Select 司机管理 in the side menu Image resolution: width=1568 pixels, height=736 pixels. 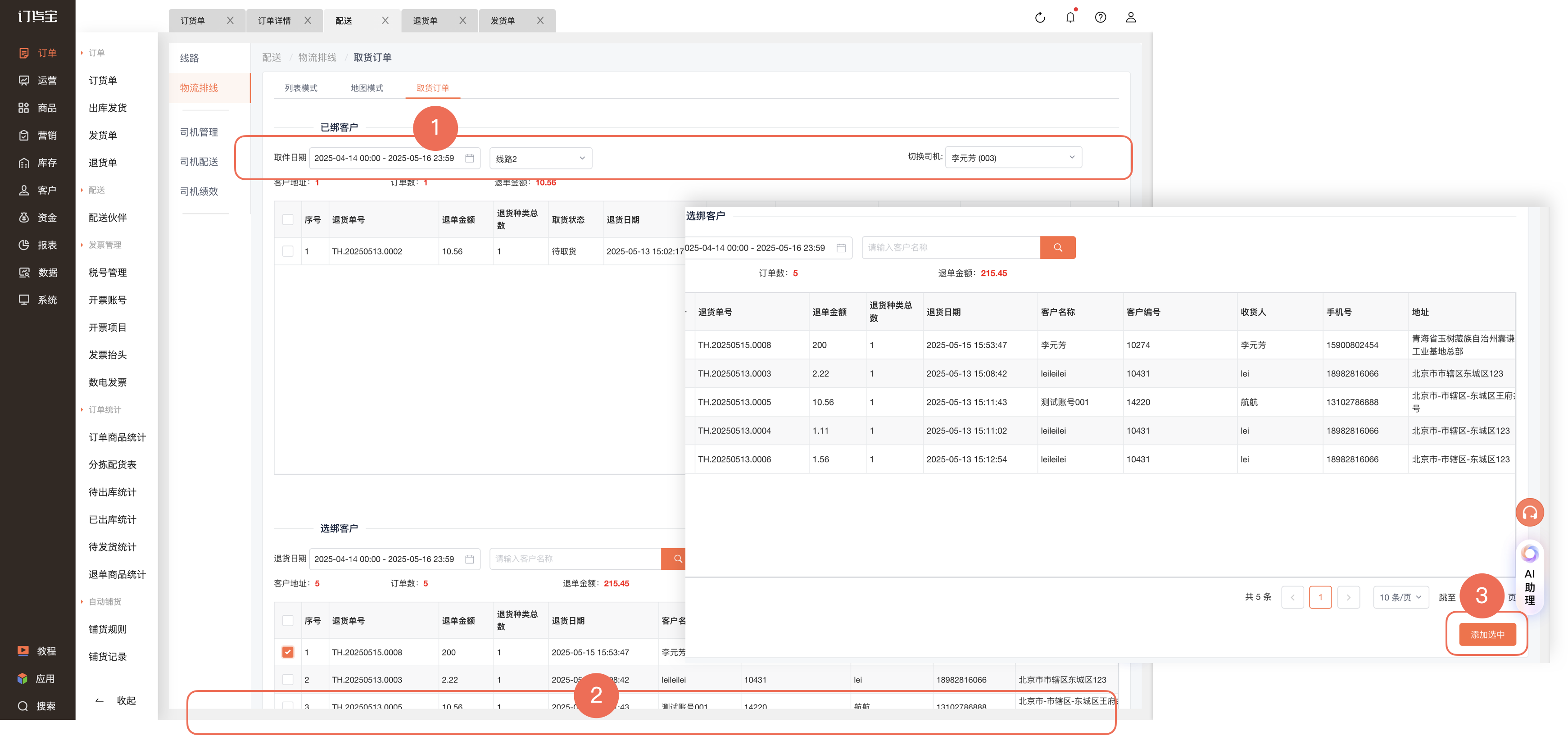(199, 132)
